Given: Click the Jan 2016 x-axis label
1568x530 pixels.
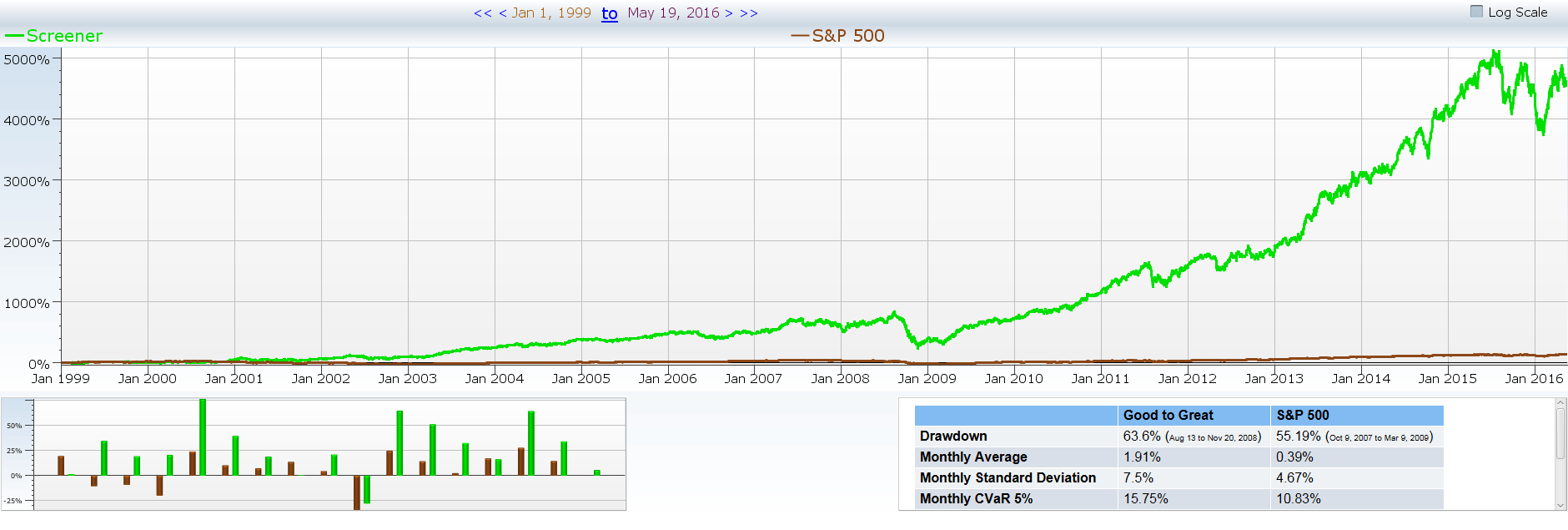Looking at the screenshot, I should click(x=1534, y=378).
